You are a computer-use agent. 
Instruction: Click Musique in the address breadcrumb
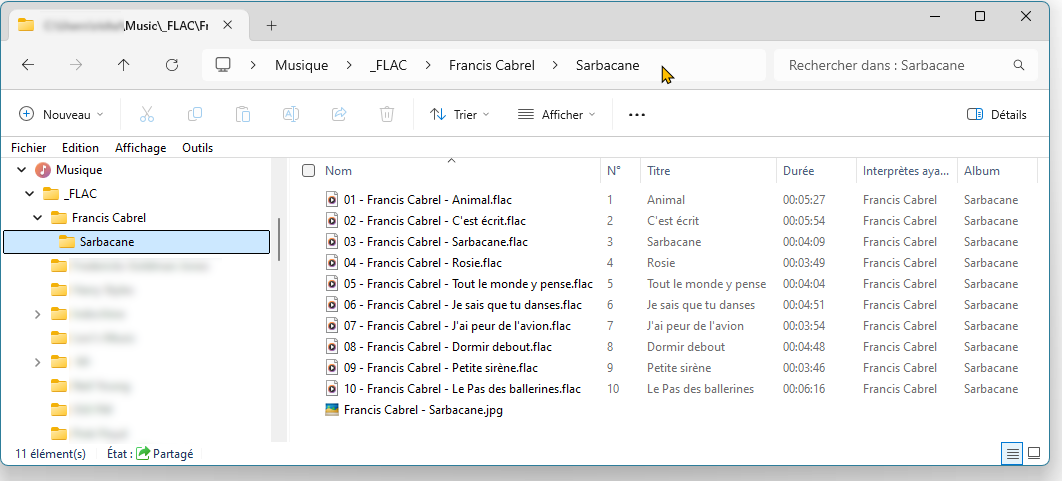click(301, 66)
